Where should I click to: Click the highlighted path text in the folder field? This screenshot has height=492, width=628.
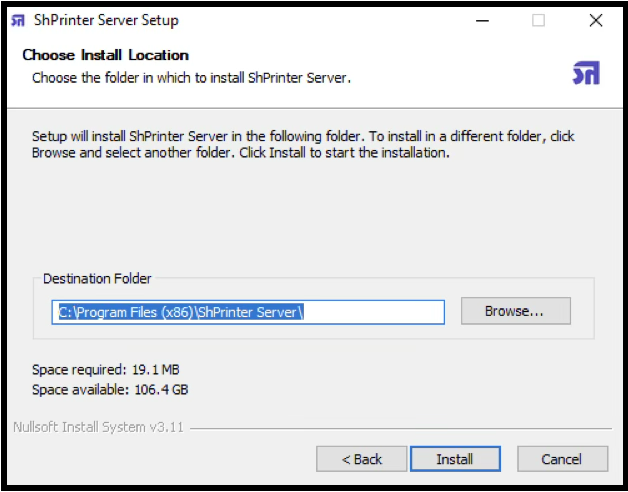point(180,312)
